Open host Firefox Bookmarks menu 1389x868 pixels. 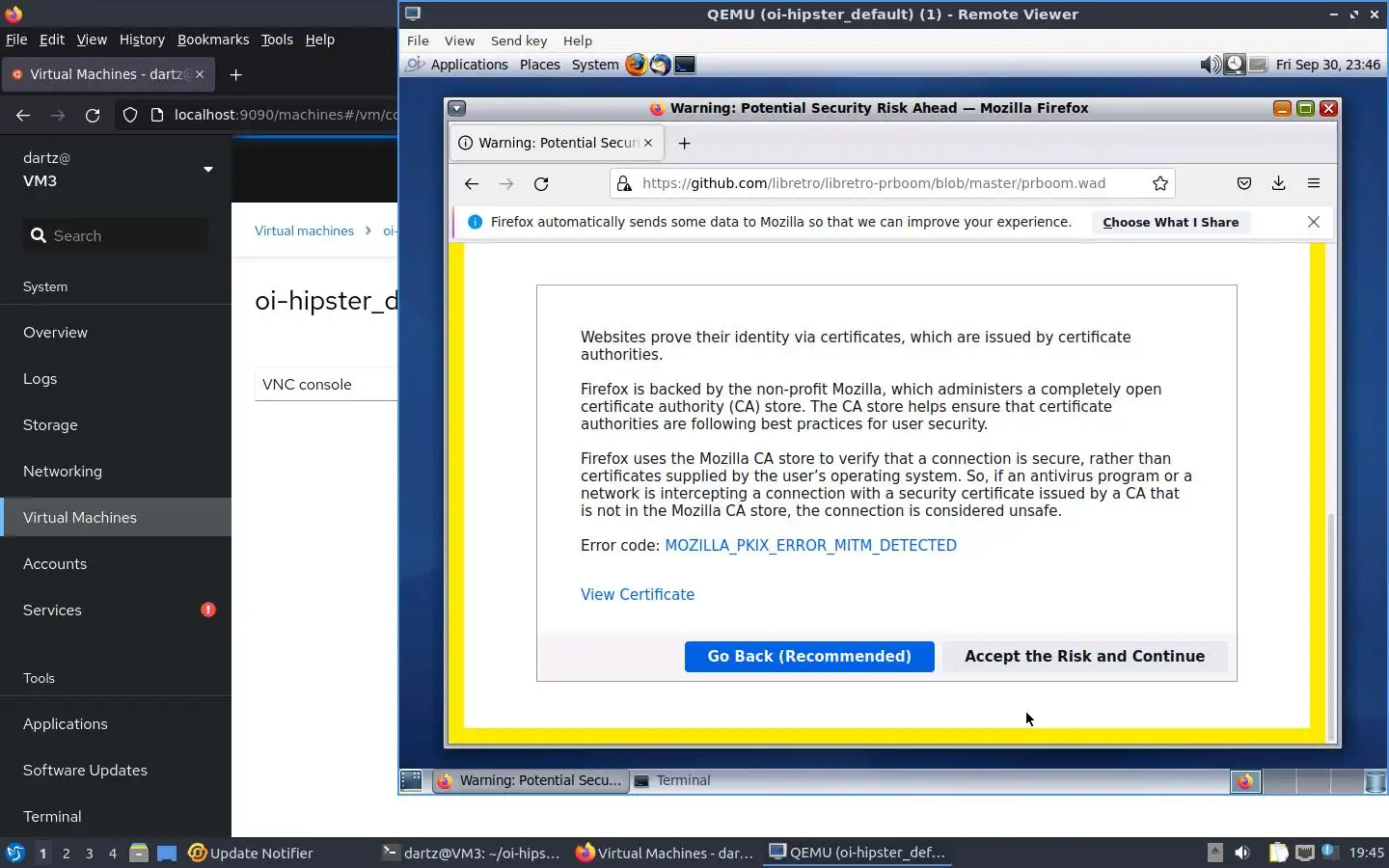213,40
